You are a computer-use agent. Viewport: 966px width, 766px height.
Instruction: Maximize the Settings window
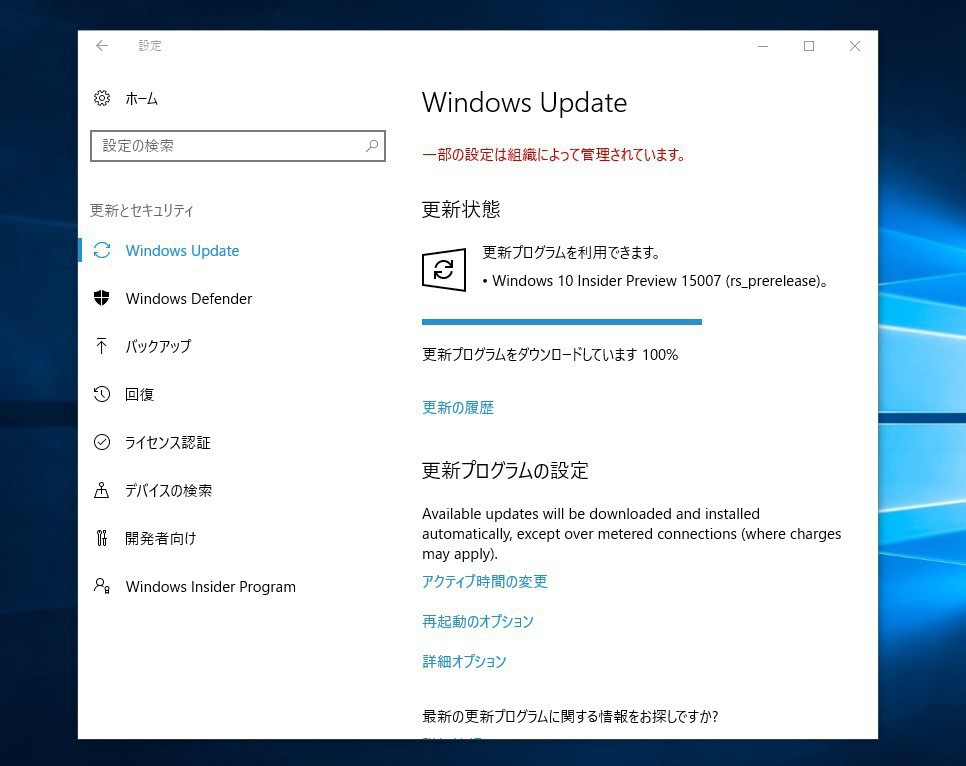coord(809,46)
